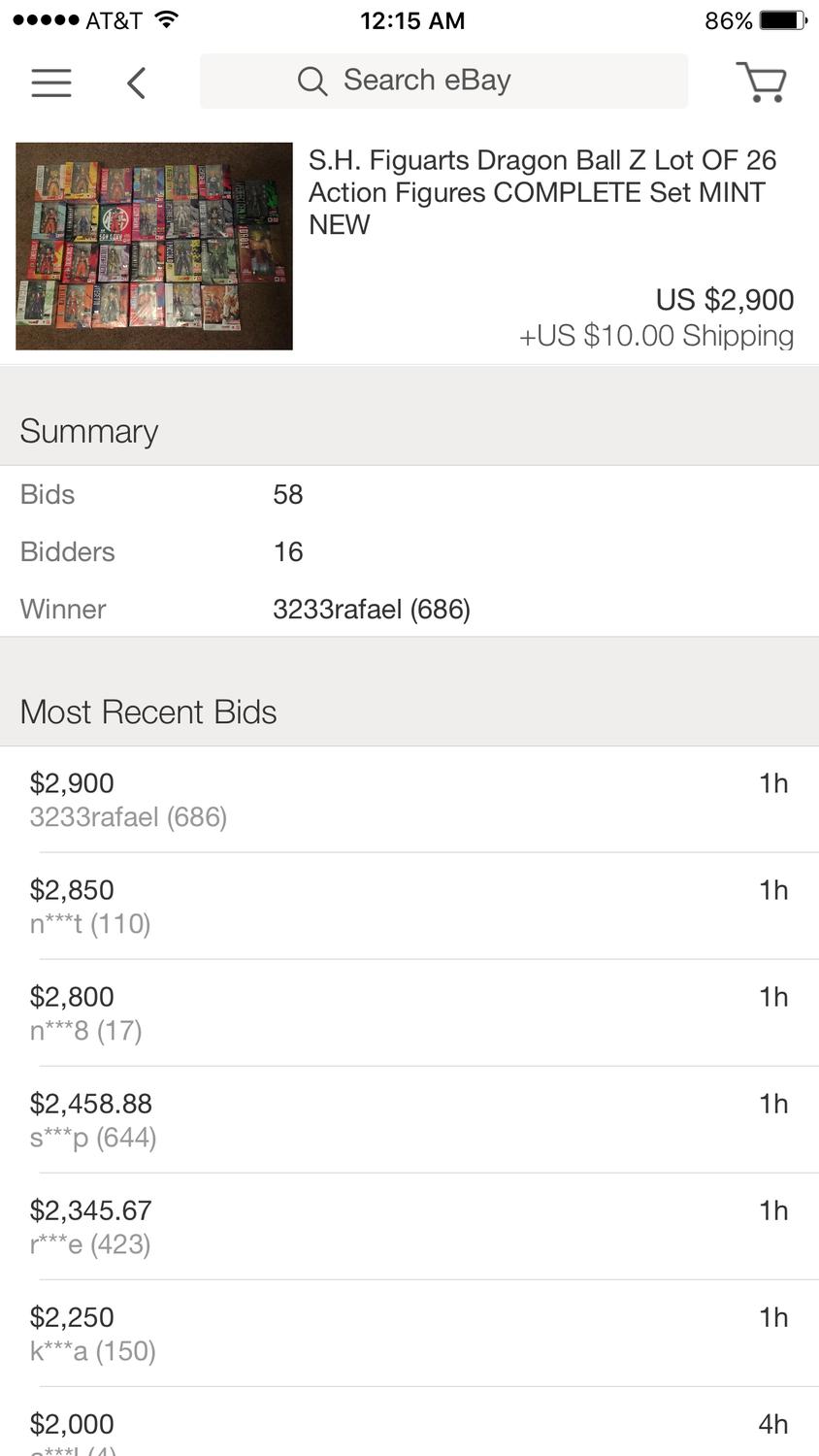
Task: Open the shopping cart
Action: click(762, 83)
